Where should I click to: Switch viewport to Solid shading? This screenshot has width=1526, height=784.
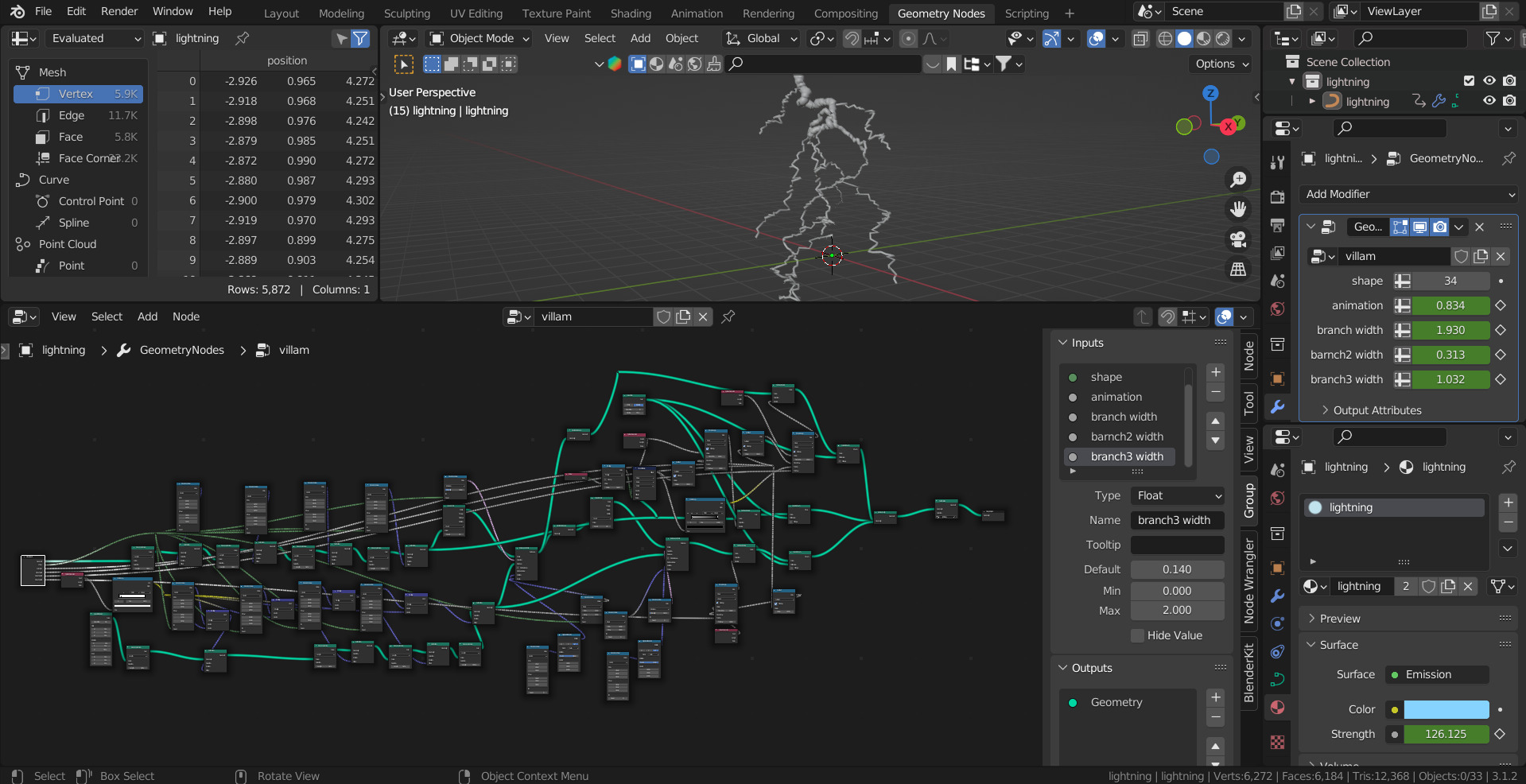[1184, 38]
